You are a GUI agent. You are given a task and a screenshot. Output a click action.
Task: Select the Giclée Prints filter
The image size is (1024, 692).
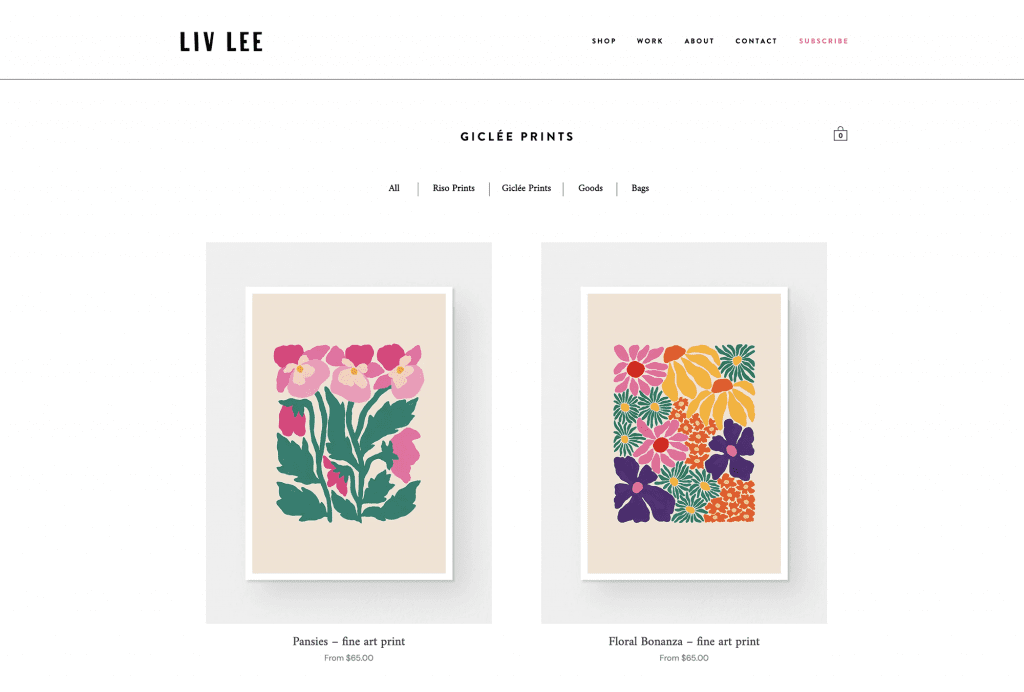tap(526, 188)
